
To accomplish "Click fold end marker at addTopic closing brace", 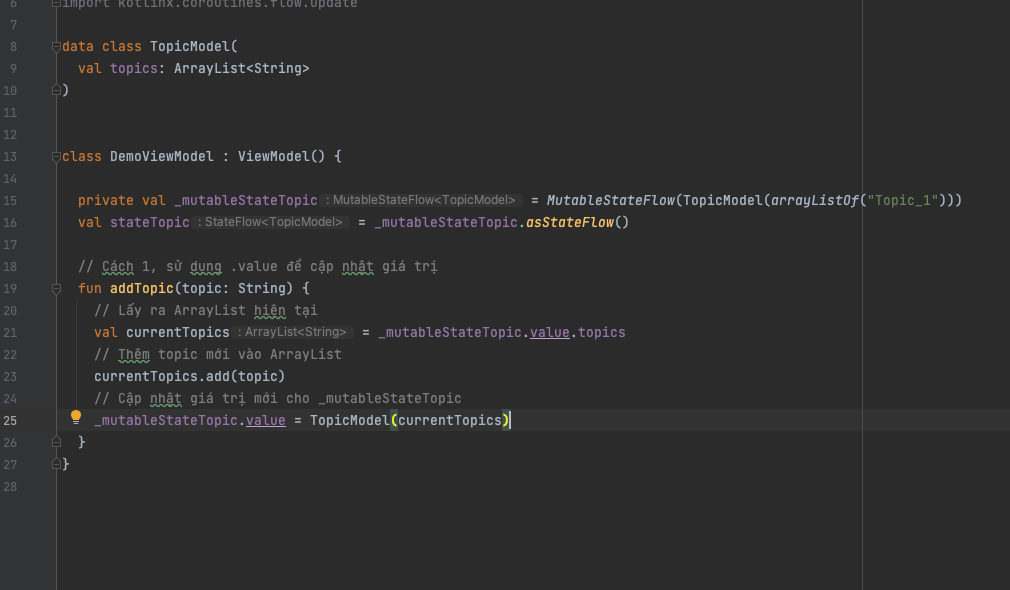I will click(x=57, y=442).
